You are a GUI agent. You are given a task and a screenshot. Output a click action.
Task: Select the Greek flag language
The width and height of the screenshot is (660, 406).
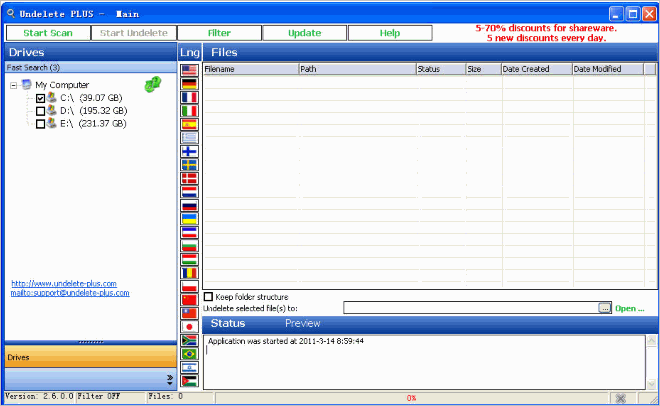tap(189, 138)
